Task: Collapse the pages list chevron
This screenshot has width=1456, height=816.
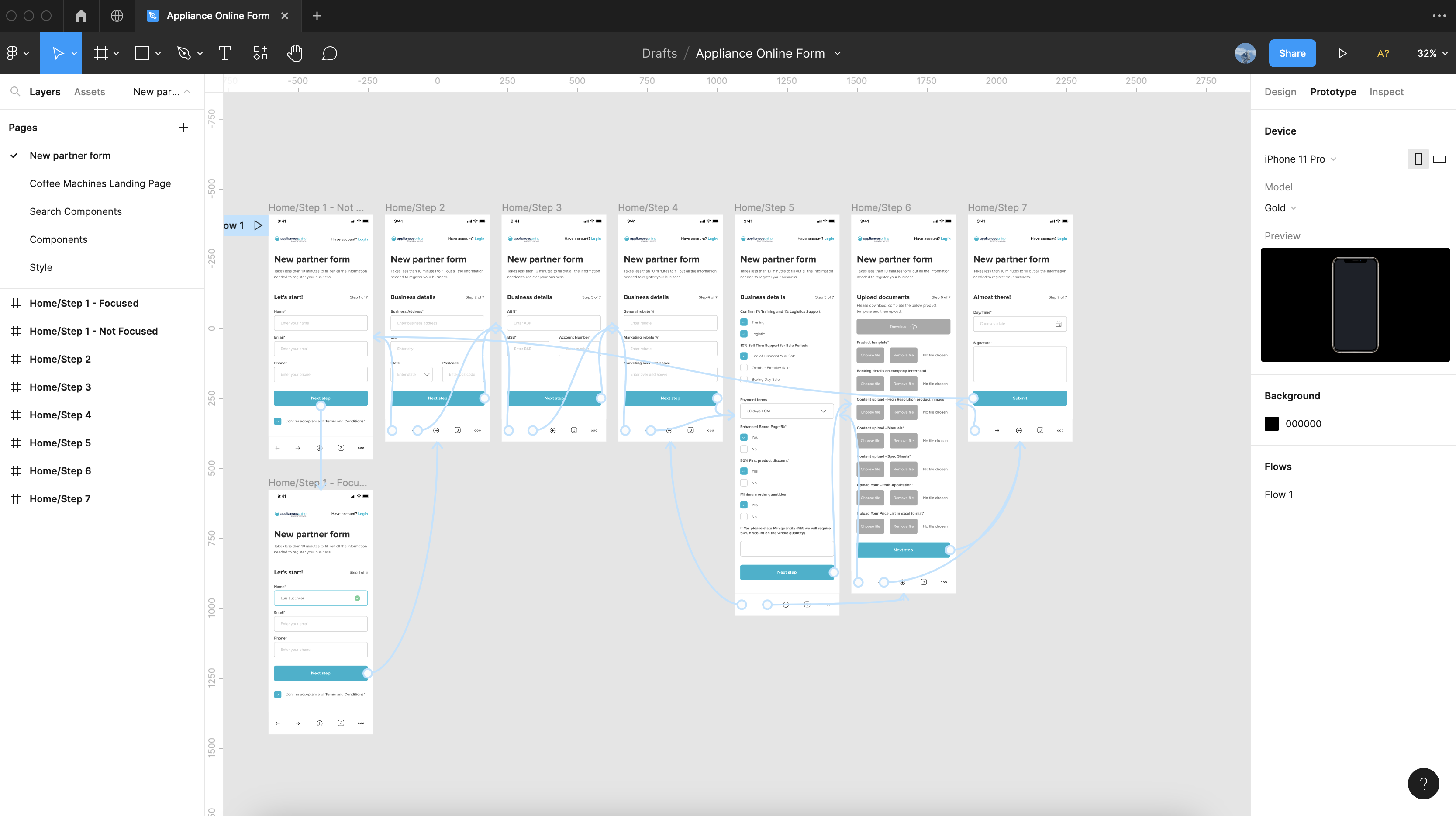Action: (187, 92)
